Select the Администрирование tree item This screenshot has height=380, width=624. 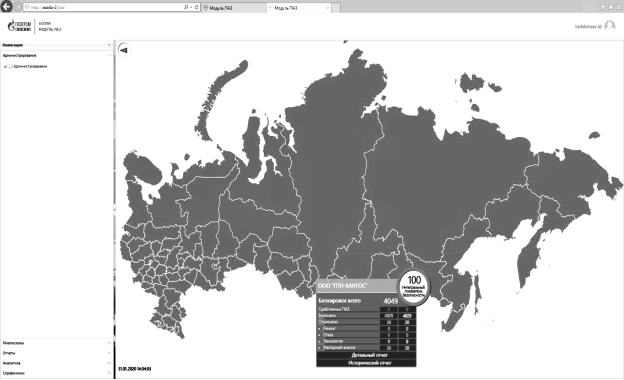click(30, 66)
